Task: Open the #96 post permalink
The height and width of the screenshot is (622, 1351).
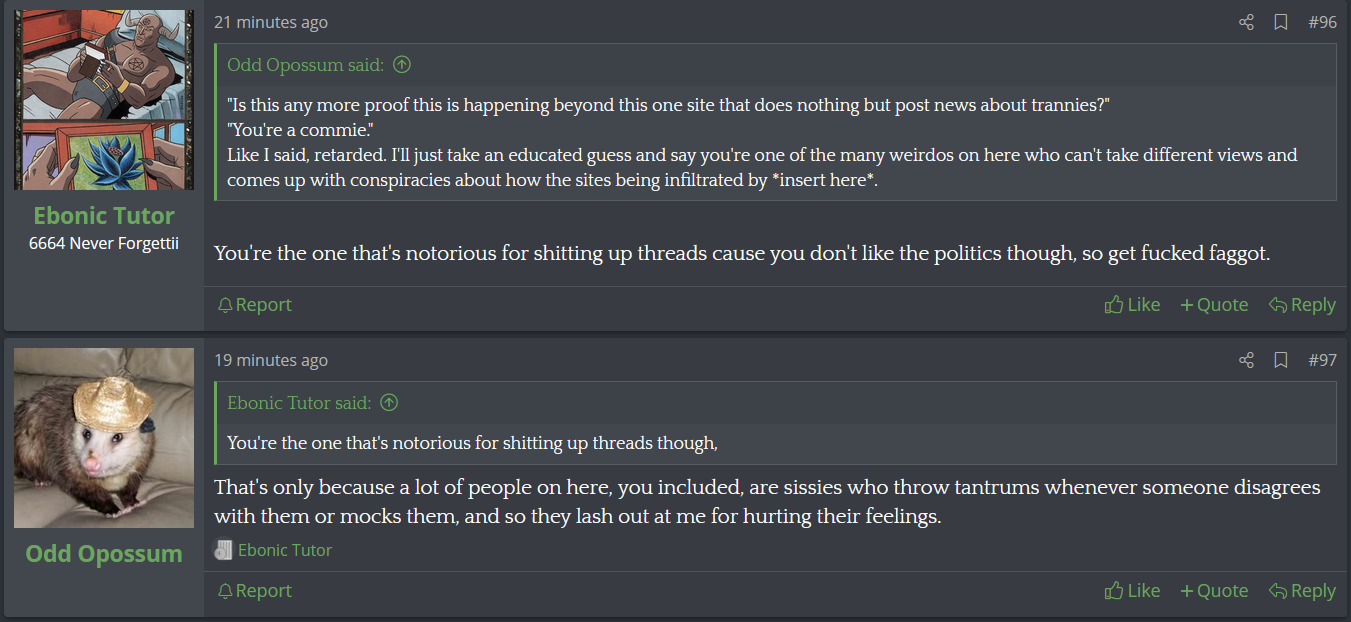Action: pos(1322,22)
